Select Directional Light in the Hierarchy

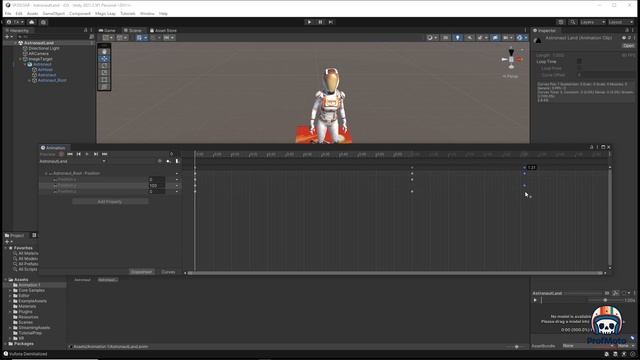[44, 48]
